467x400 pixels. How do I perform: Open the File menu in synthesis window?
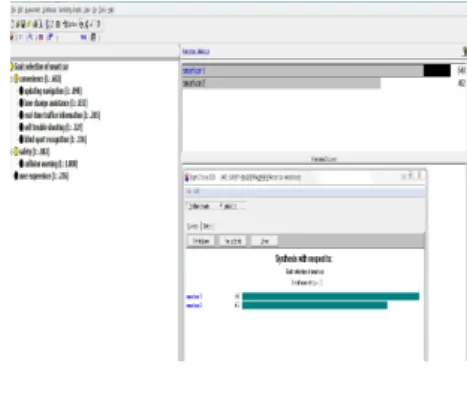point(189,191)
